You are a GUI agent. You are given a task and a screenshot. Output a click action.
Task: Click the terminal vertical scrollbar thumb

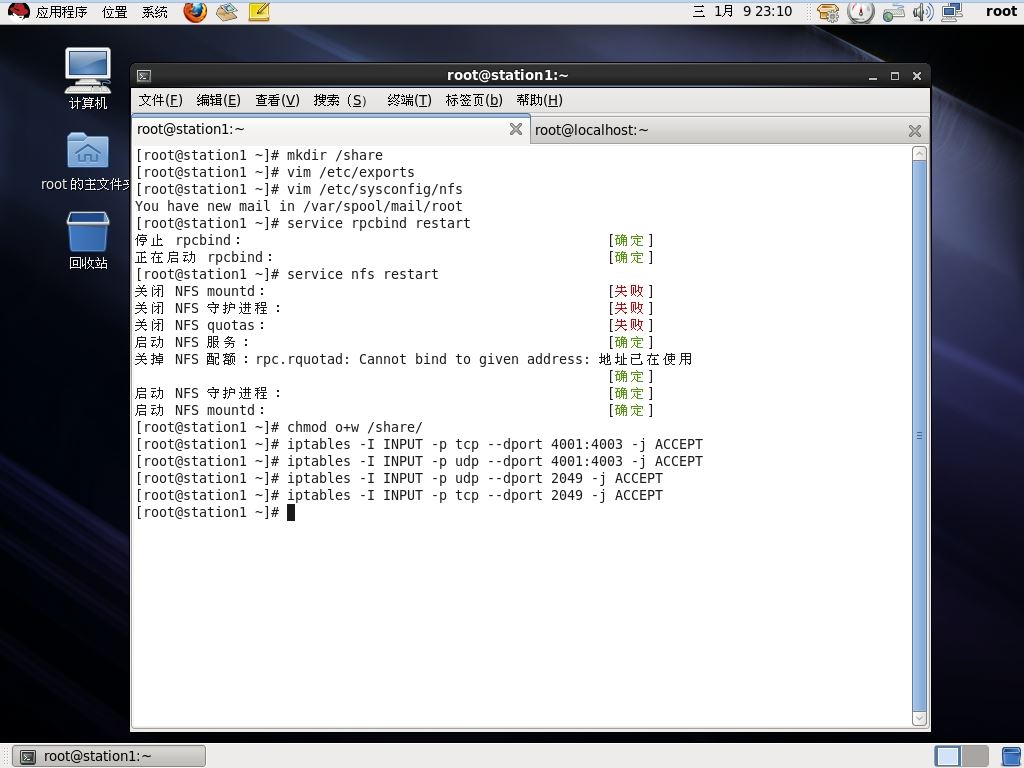click(920, 436)
